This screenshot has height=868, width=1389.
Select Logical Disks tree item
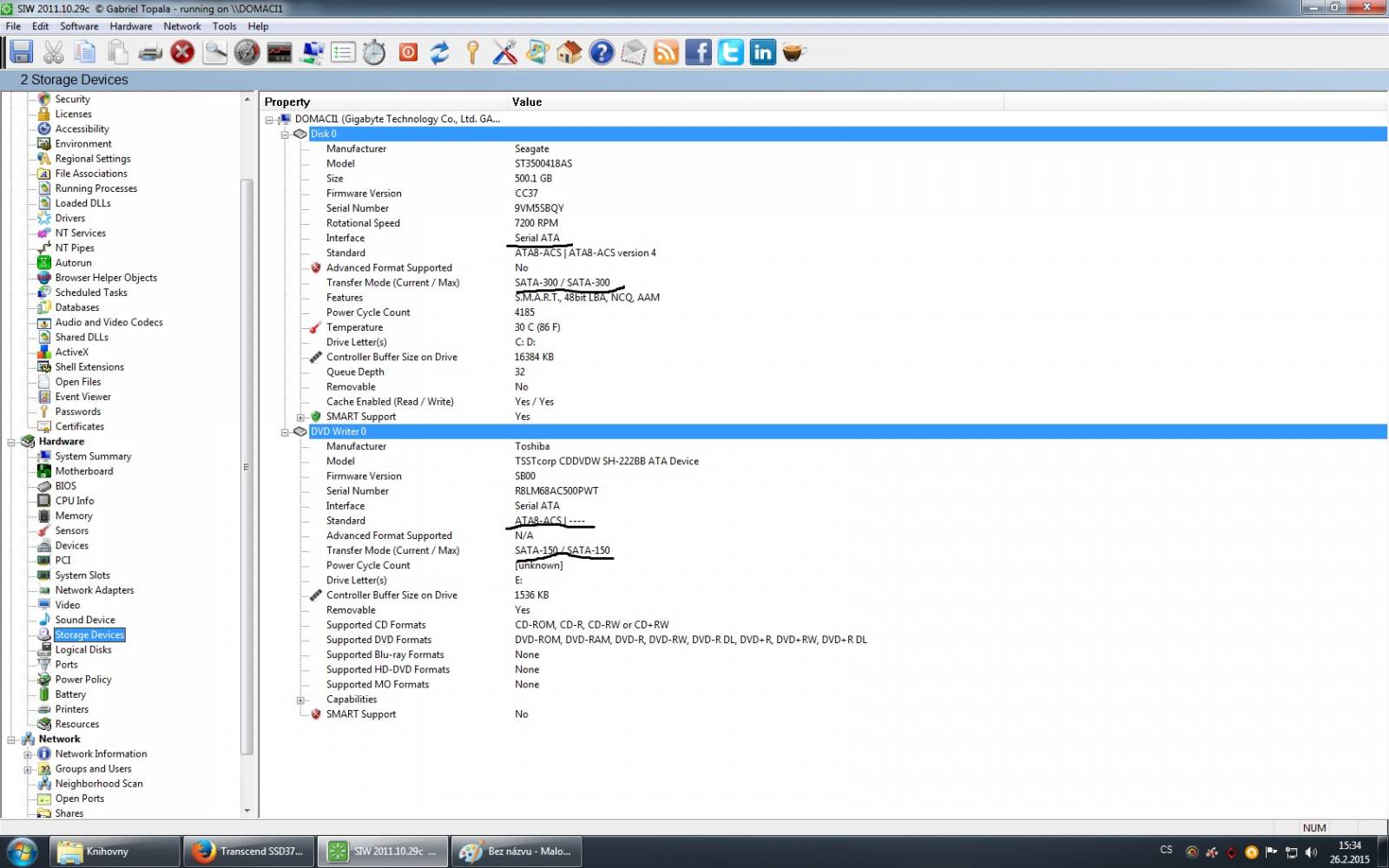pyautogui.click(x=83, y=650)
